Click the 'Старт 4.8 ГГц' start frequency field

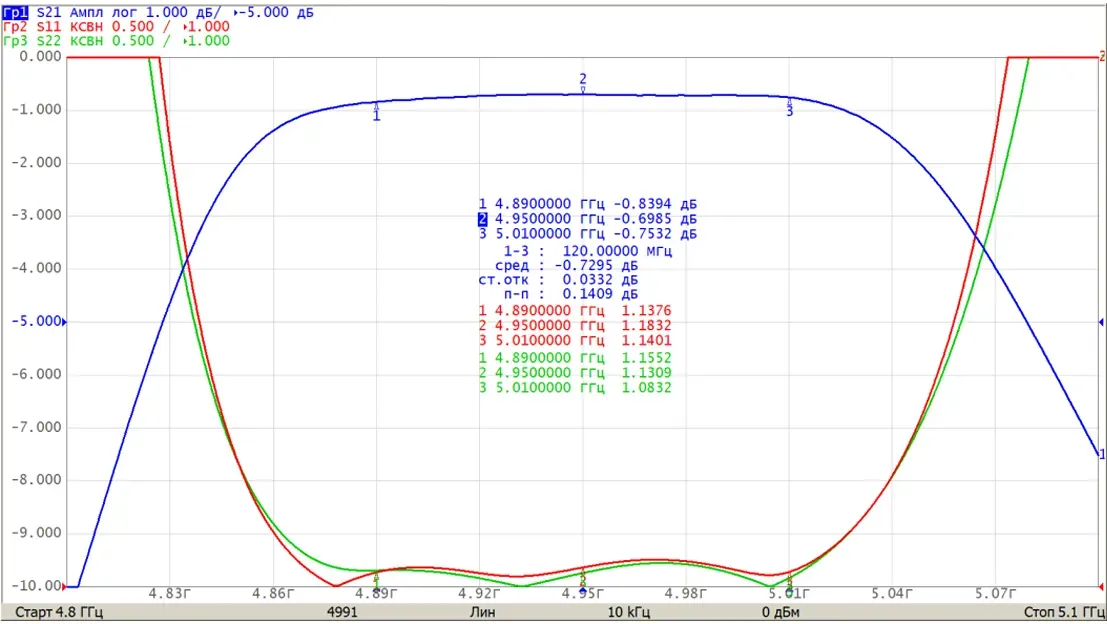click(x=59, y=612)
